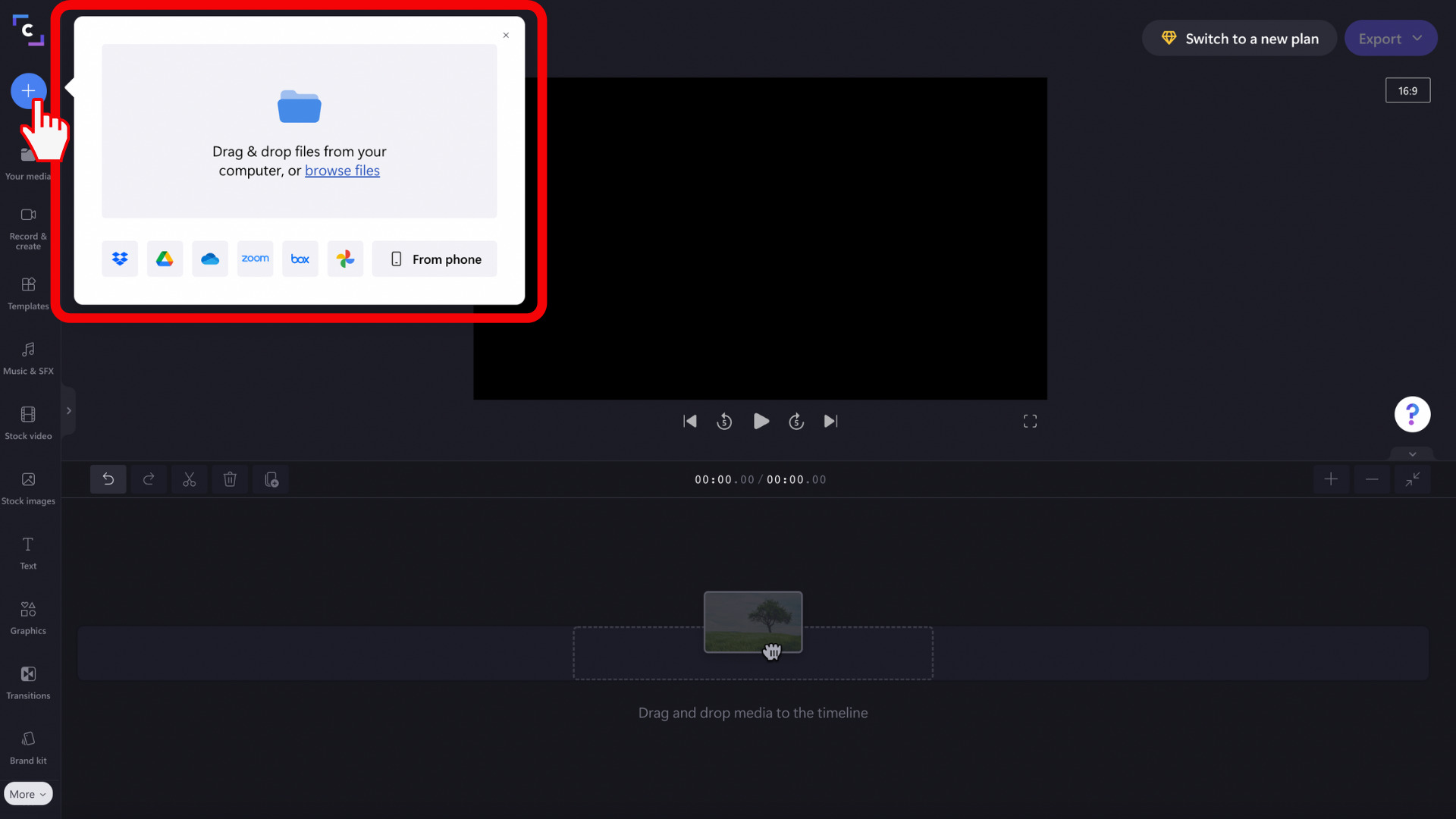Select the split scissors tool

(189, 479)
